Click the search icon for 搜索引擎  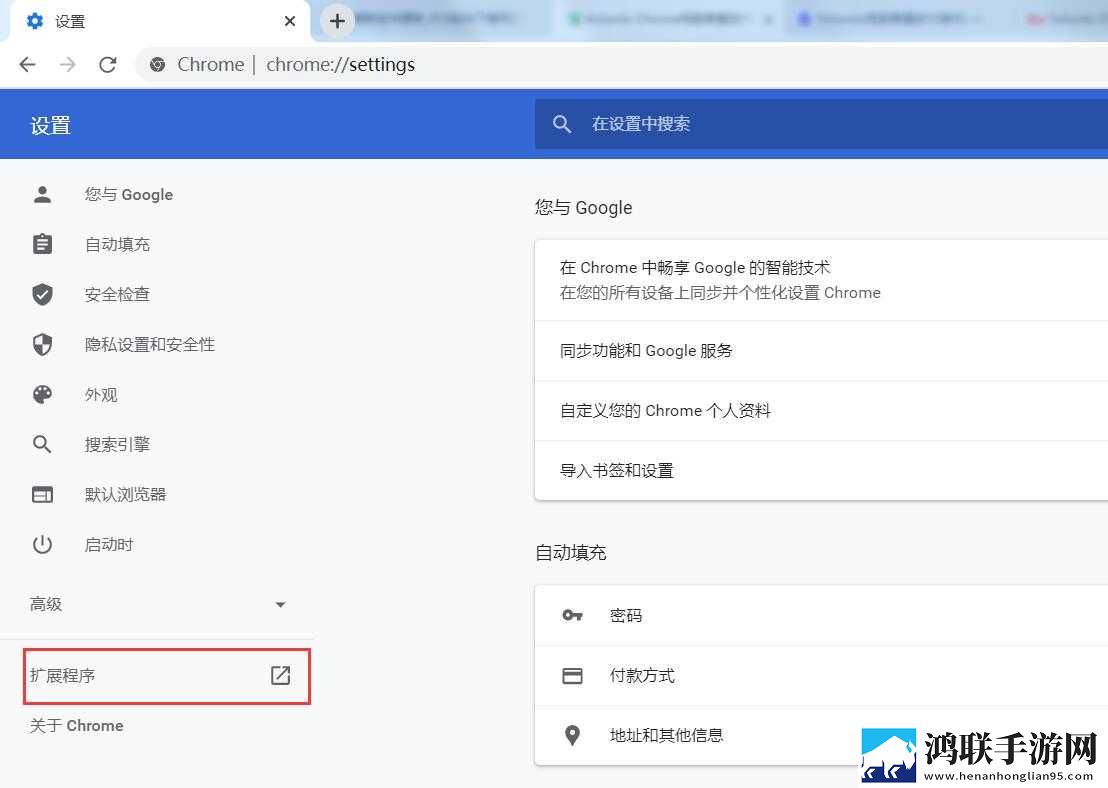pyautogui.click(x=42, y=445)
